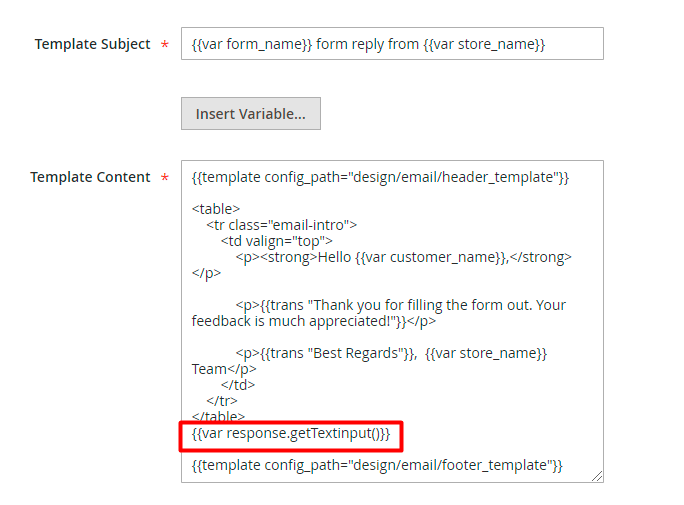Click the opening <table> tag line
This screenshot has height=505, width=684.
pos(216,209)
